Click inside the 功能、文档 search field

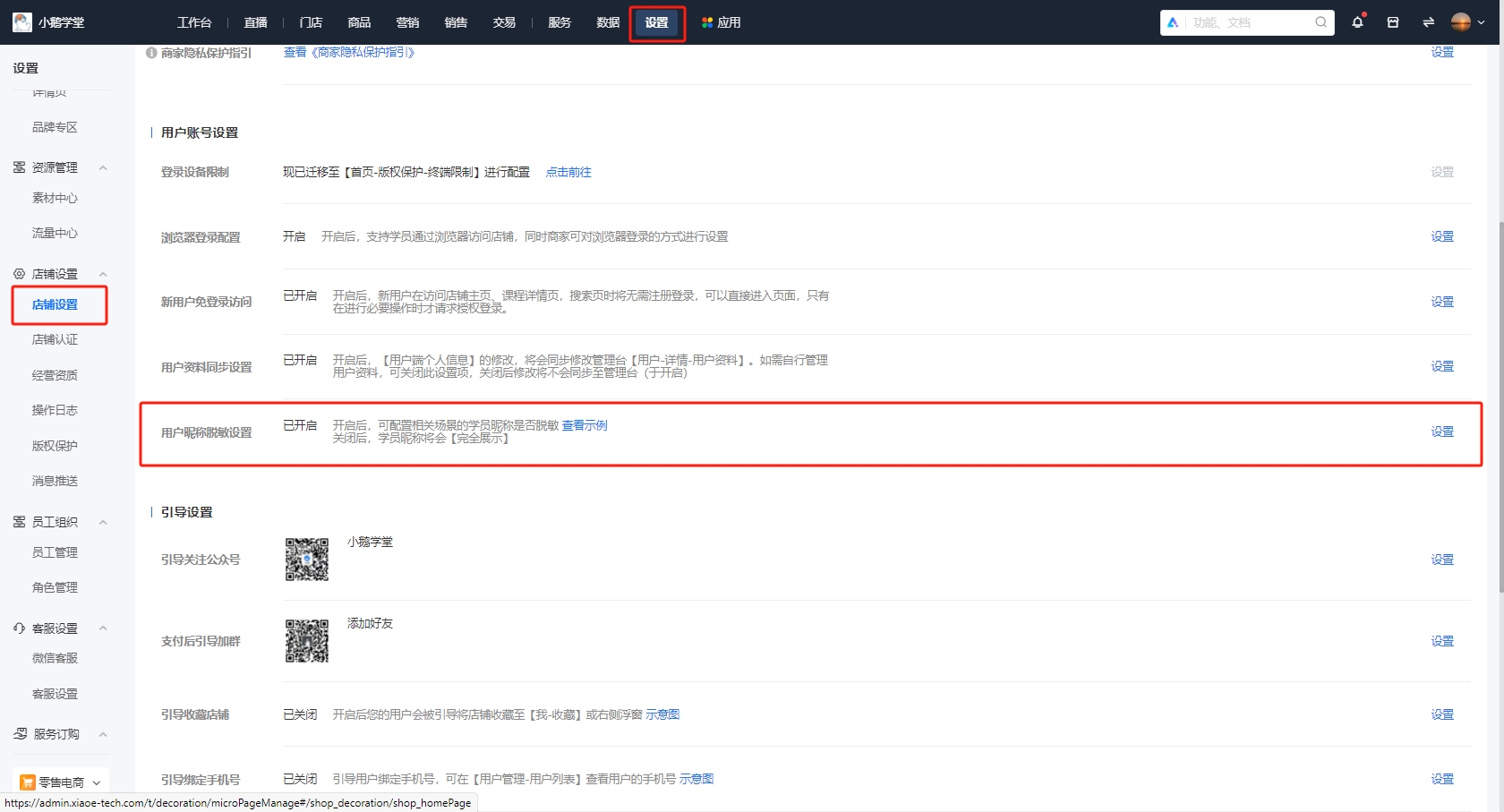point(1244,21)
